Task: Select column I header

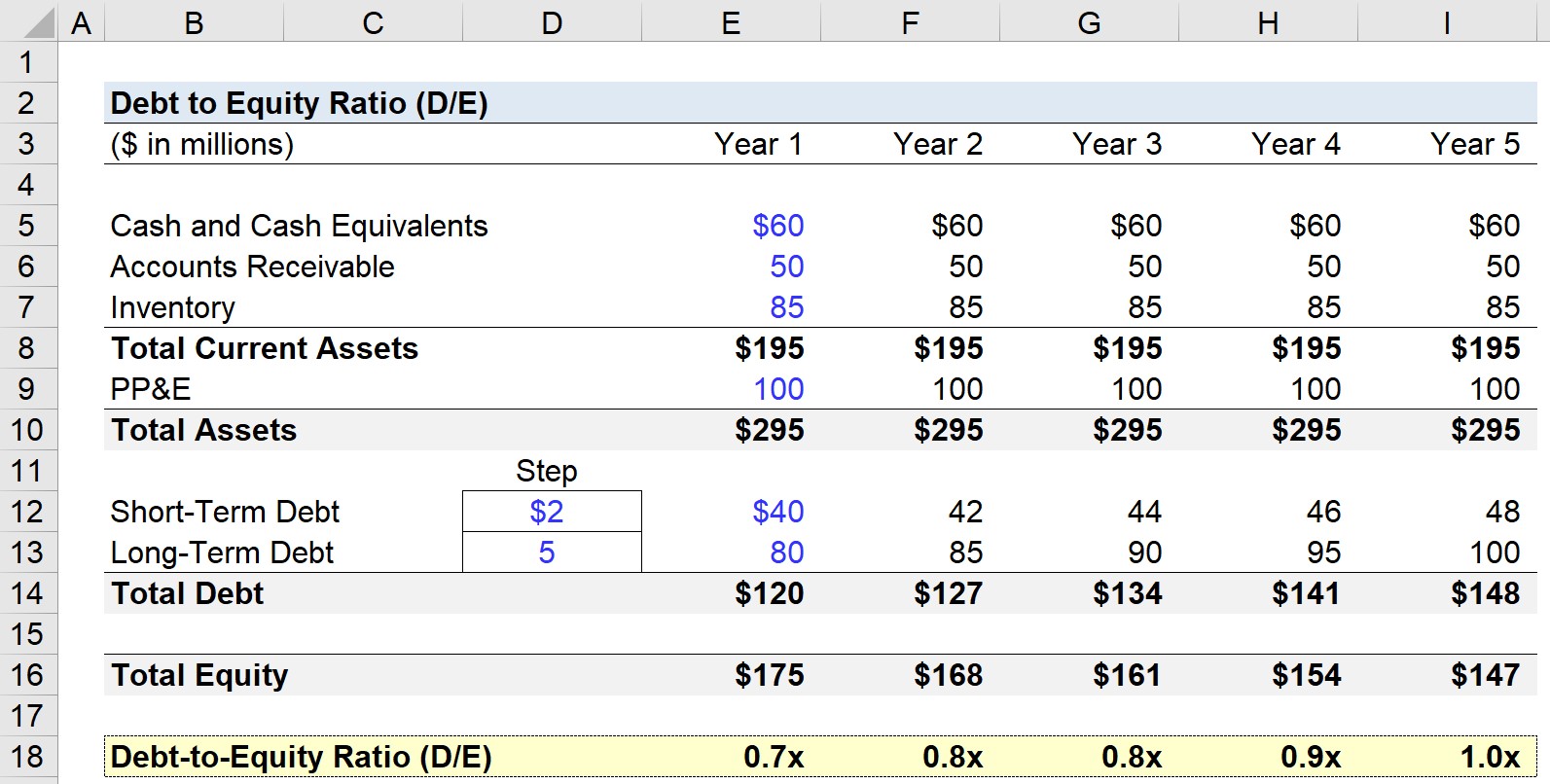Action: pos(1447,20)
